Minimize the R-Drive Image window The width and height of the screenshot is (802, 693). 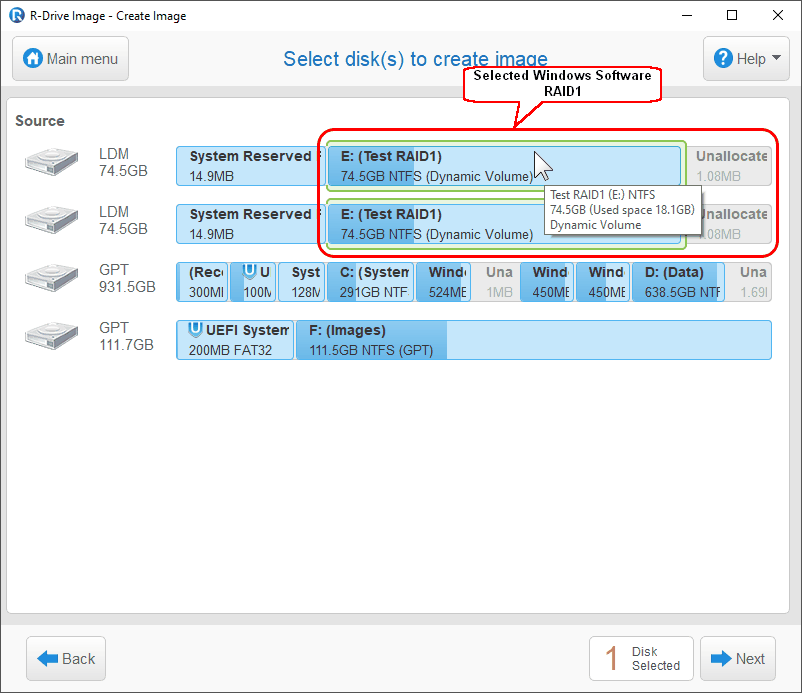click(x=687, y=15)
